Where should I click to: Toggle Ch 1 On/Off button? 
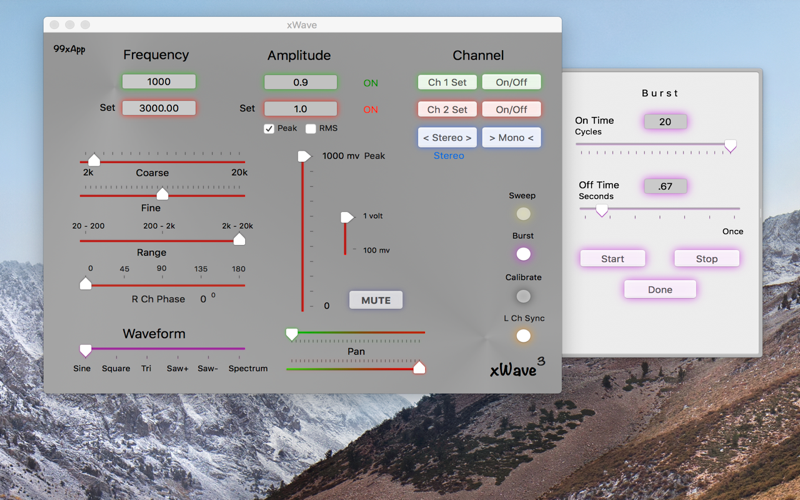[511, 82]
